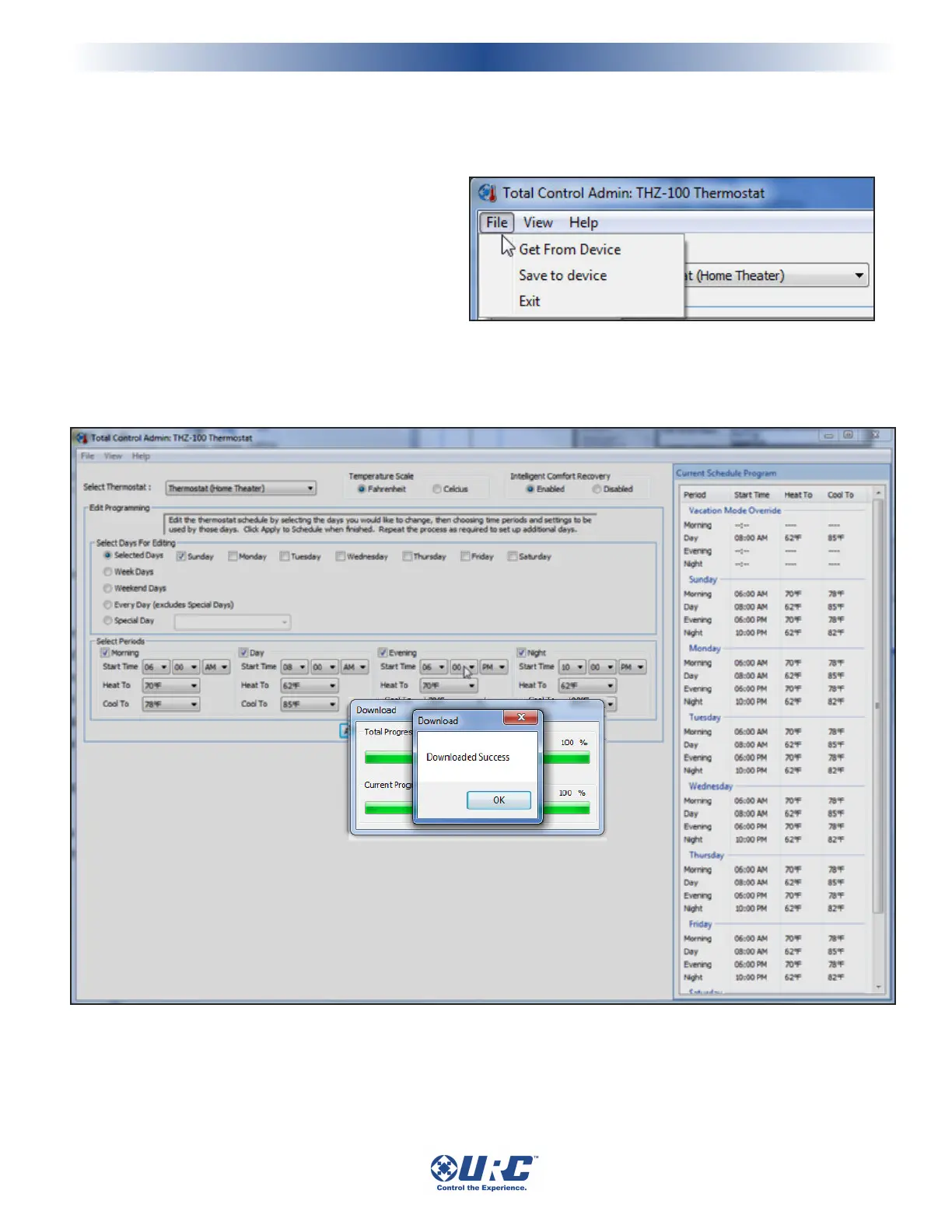This screenshot has height=1232, width=952.
Task: Choose Exit in the File menu
Action: point(529,301)
